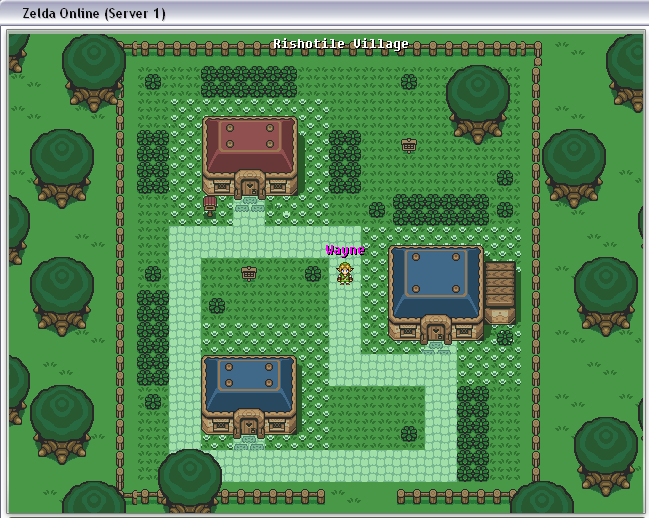Screen dimensions: 649x518
Task: Click the blue roof of the right house
Action: 435,281
